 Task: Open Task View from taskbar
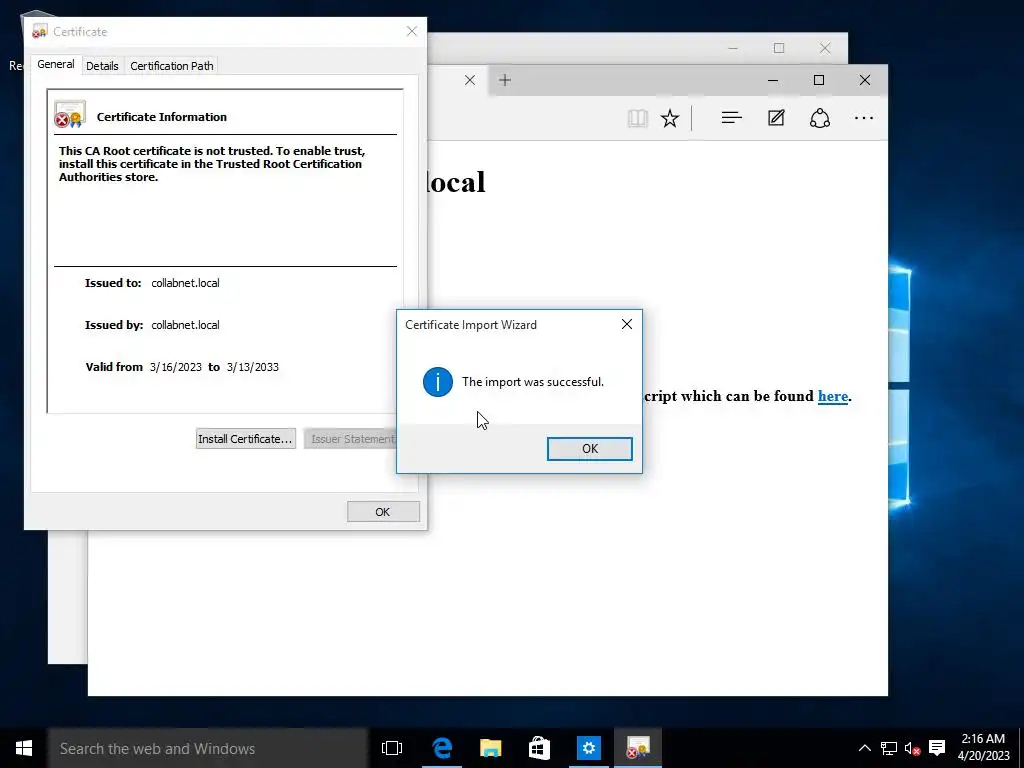(392, 748)
